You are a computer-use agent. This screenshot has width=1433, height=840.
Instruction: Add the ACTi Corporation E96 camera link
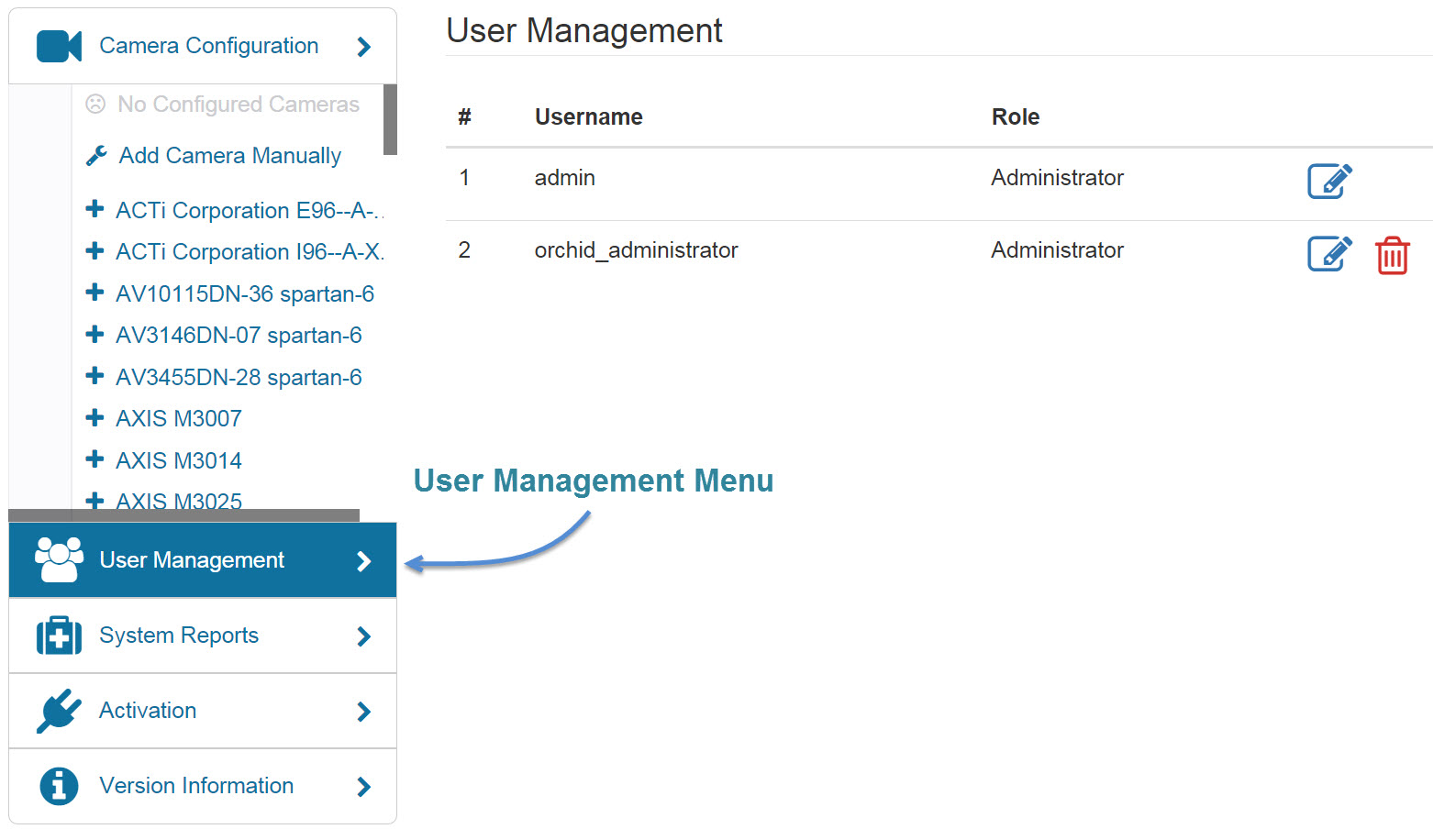click(x=250, y=211)
